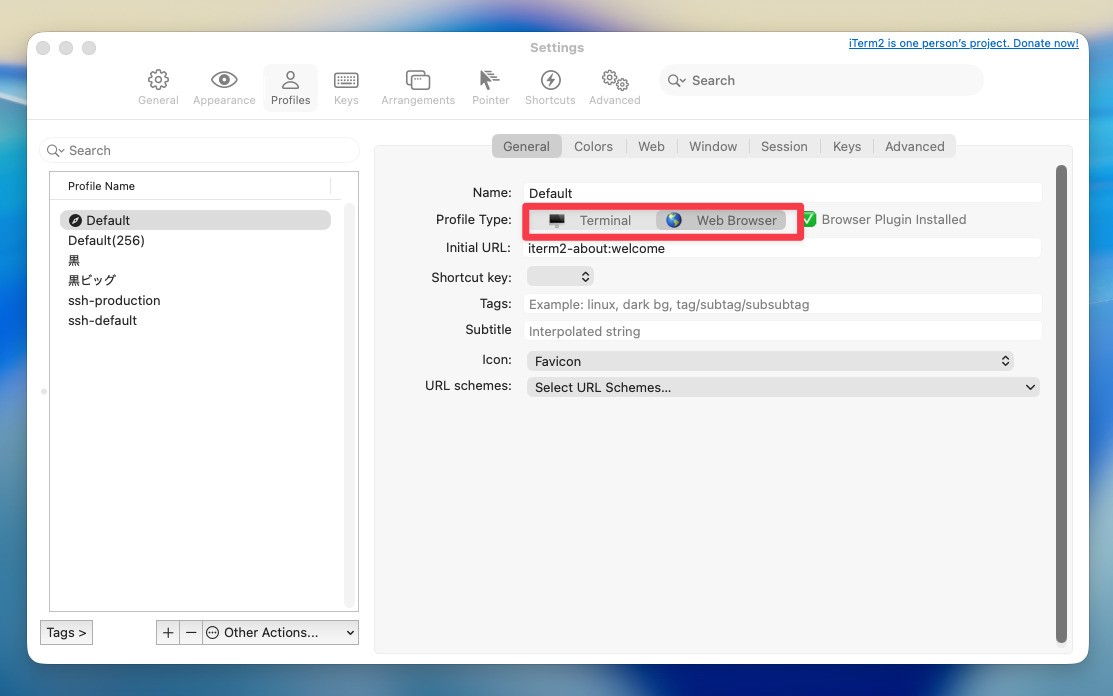This screenshot has width=1113, height=696.
Task: Click the Initial URL field
Action: (783, 248)
